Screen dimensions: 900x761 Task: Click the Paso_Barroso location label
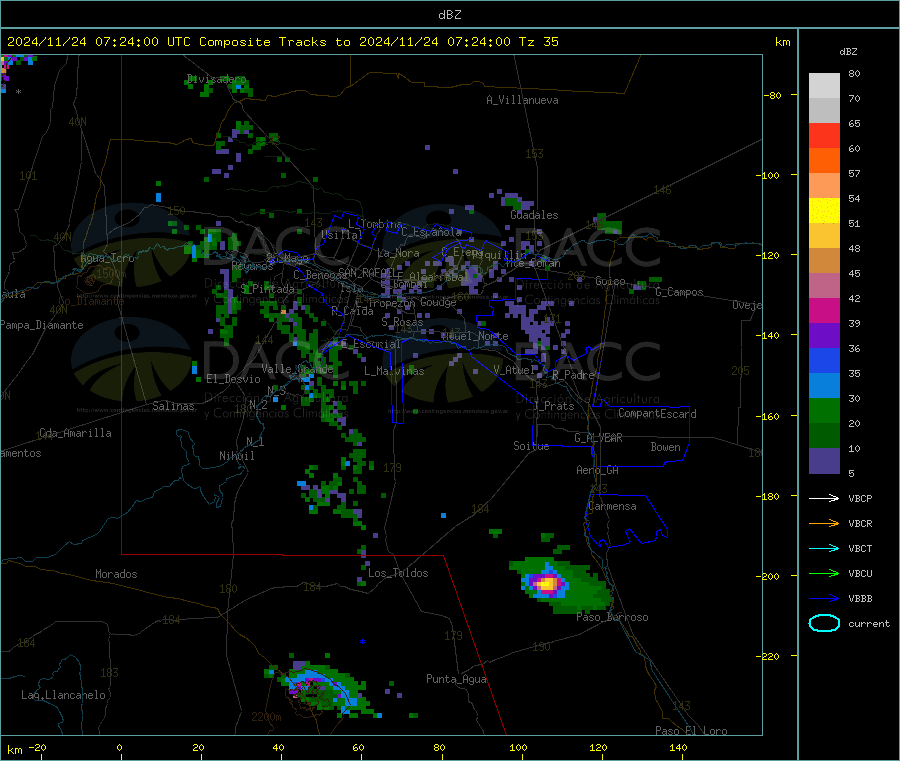point(612,617)
